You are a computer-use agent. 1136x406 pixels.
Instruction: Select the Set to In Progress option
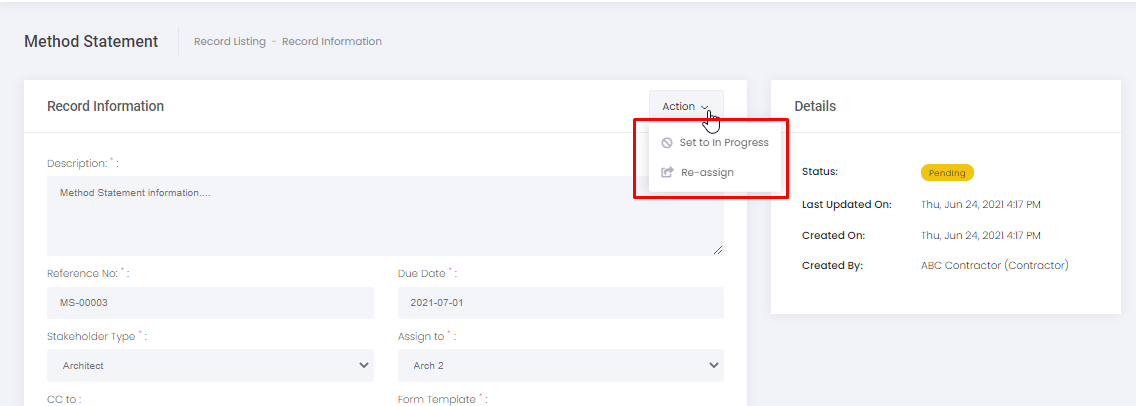(x=723, y=143)
